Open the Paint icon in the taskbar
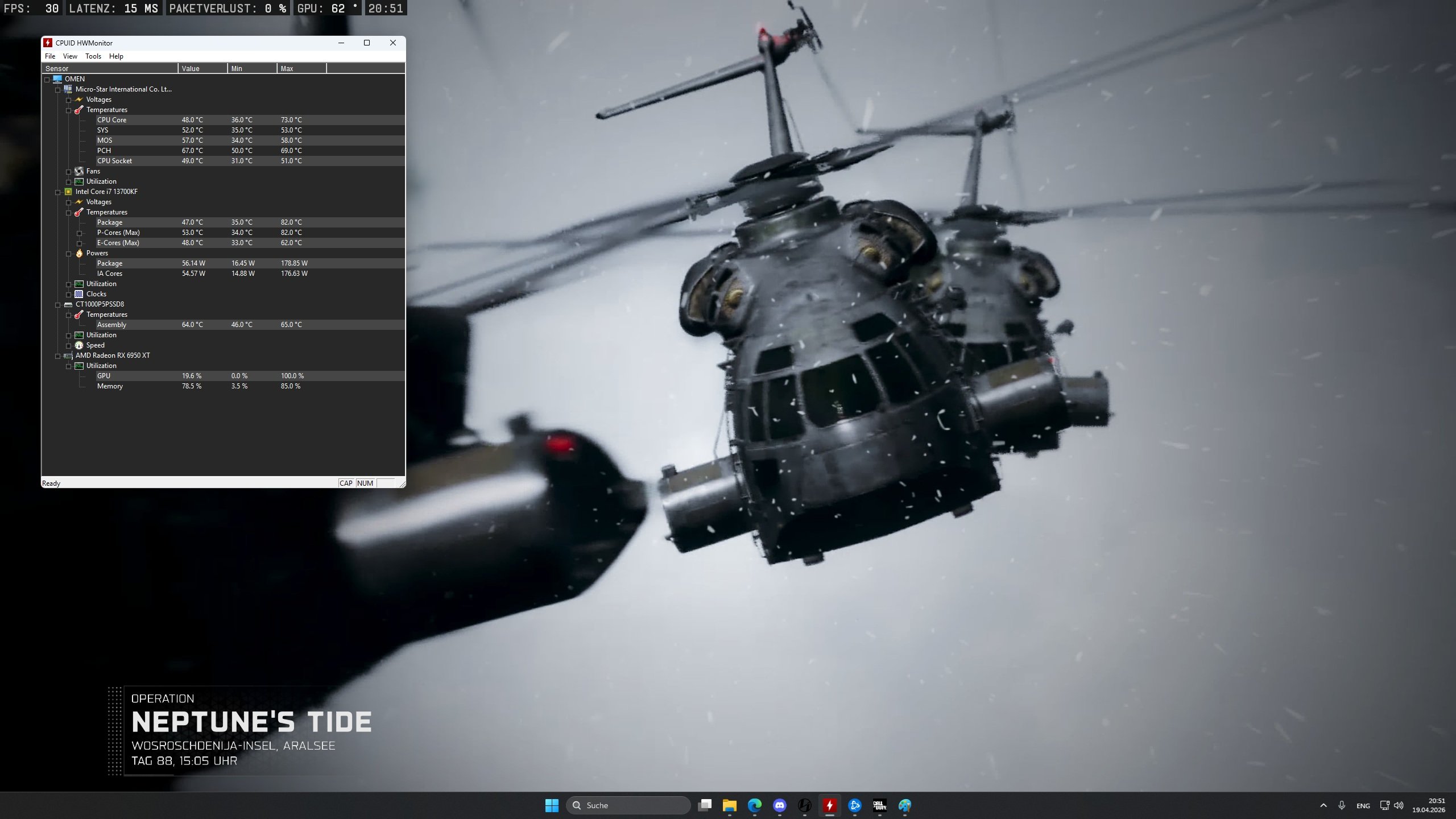The height and width of the screenshot is (819, 1456). (904, 805)
